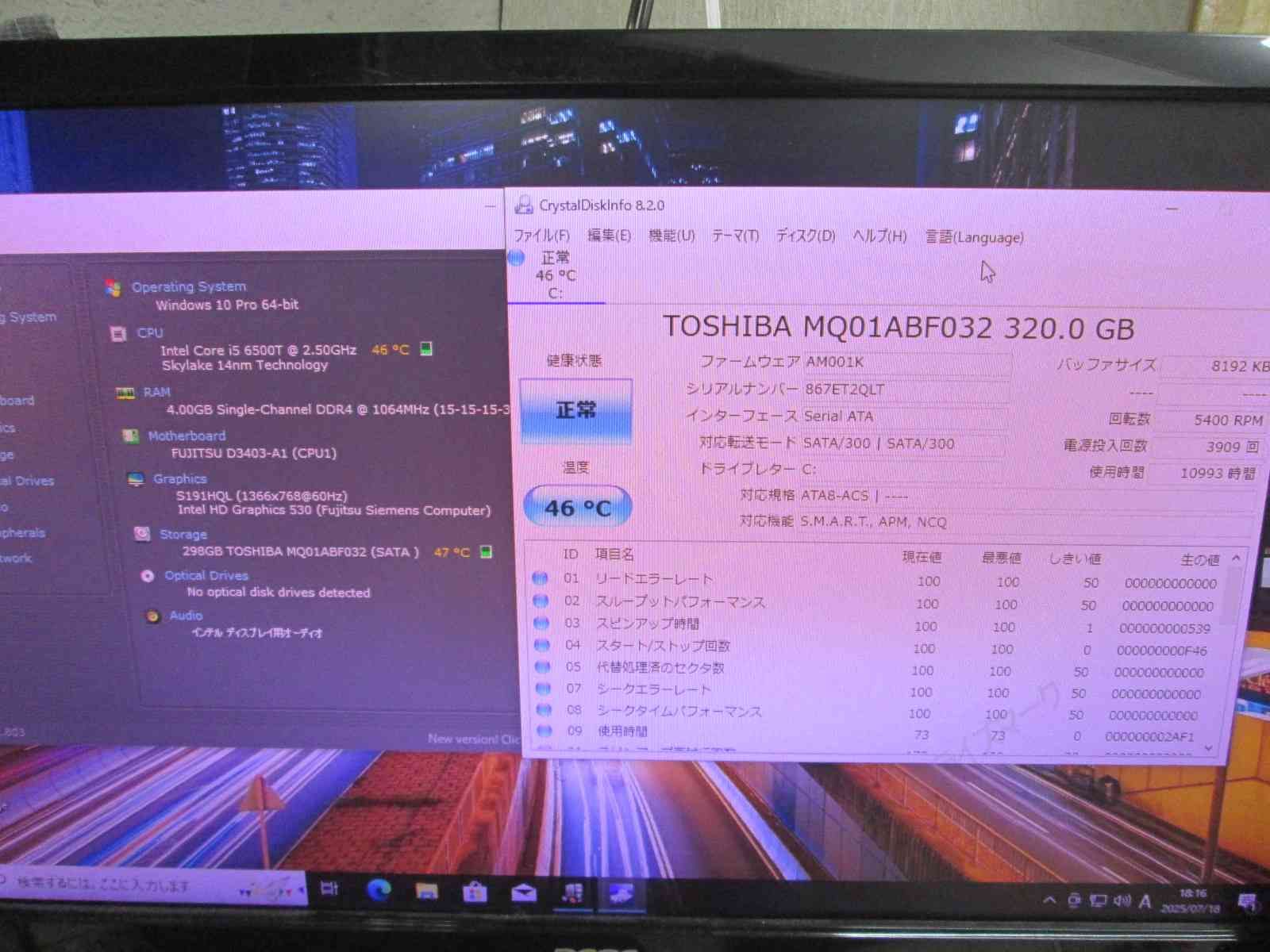Click the Optical Drives disc icon in Speccy
The image size is (1270, 952).
pyautogui.click(x=148, y=576)
